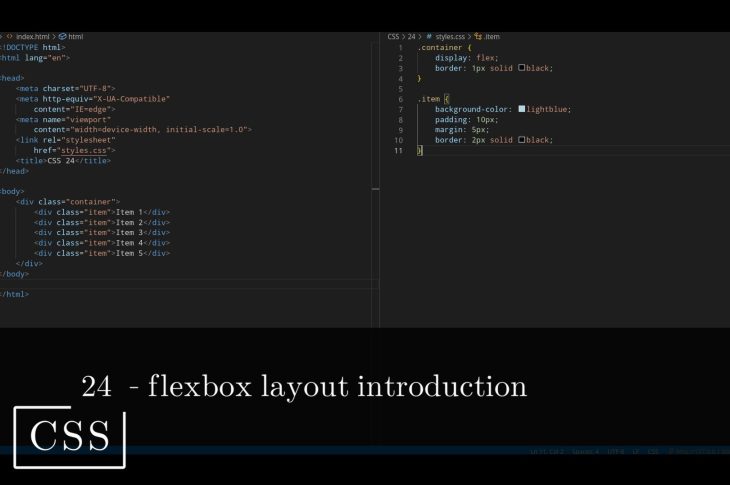Click the # icon beside styles.css
This screenshot has height=485, width=730.
(x=429, y=36)
